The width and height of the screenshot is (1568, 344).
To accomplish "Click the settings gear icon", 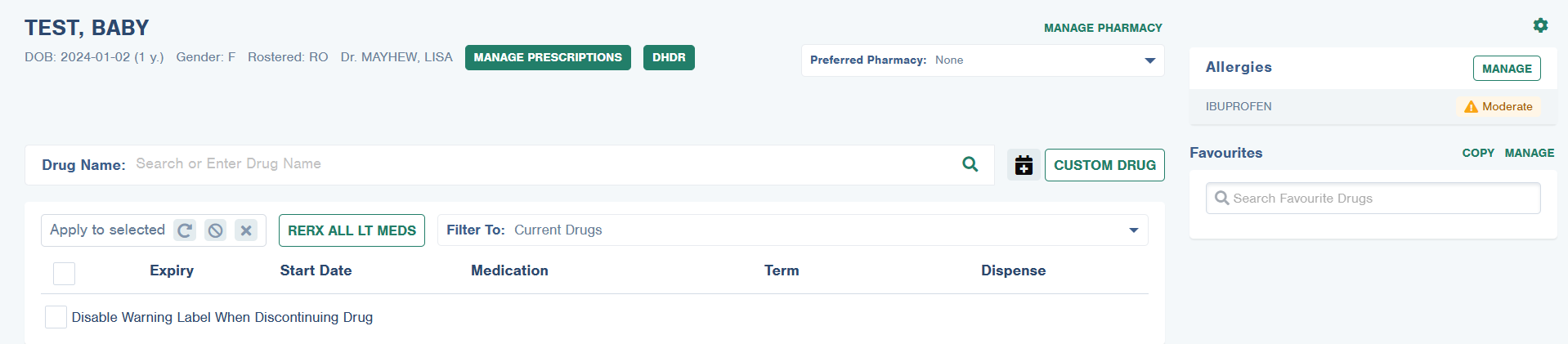I will 1540,25.
